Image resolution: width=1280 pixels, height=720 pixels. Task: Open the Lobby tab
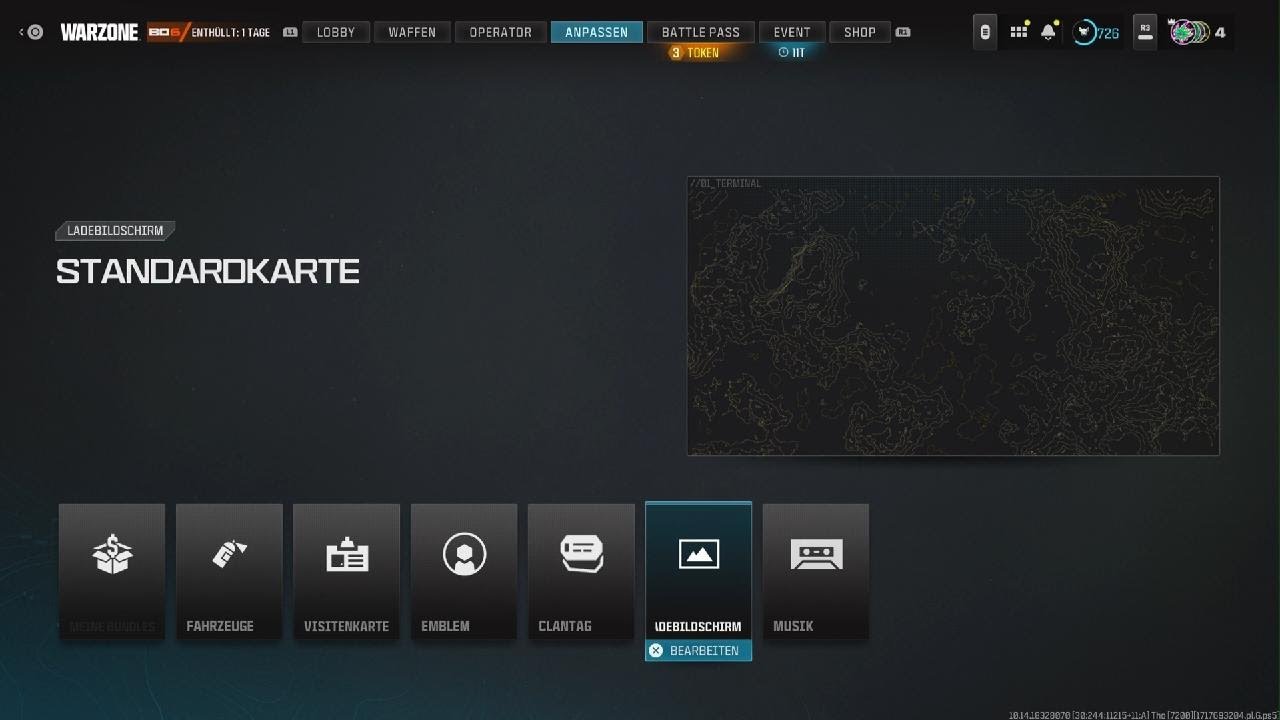pyautogui.click(x=336, y=32)
